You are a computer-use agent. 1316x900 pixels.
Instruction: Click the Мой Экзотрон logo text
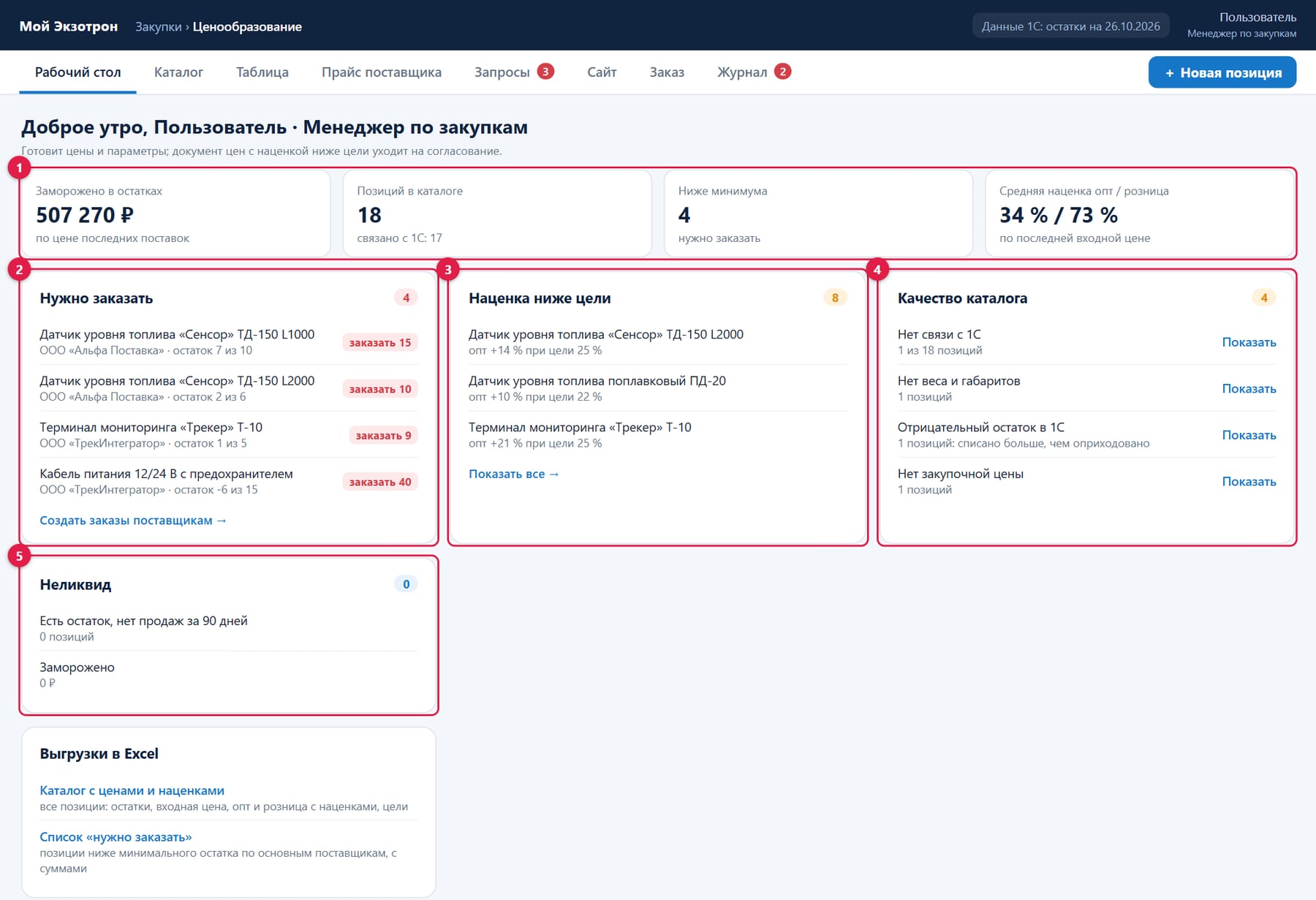click(x=69, y=26)
